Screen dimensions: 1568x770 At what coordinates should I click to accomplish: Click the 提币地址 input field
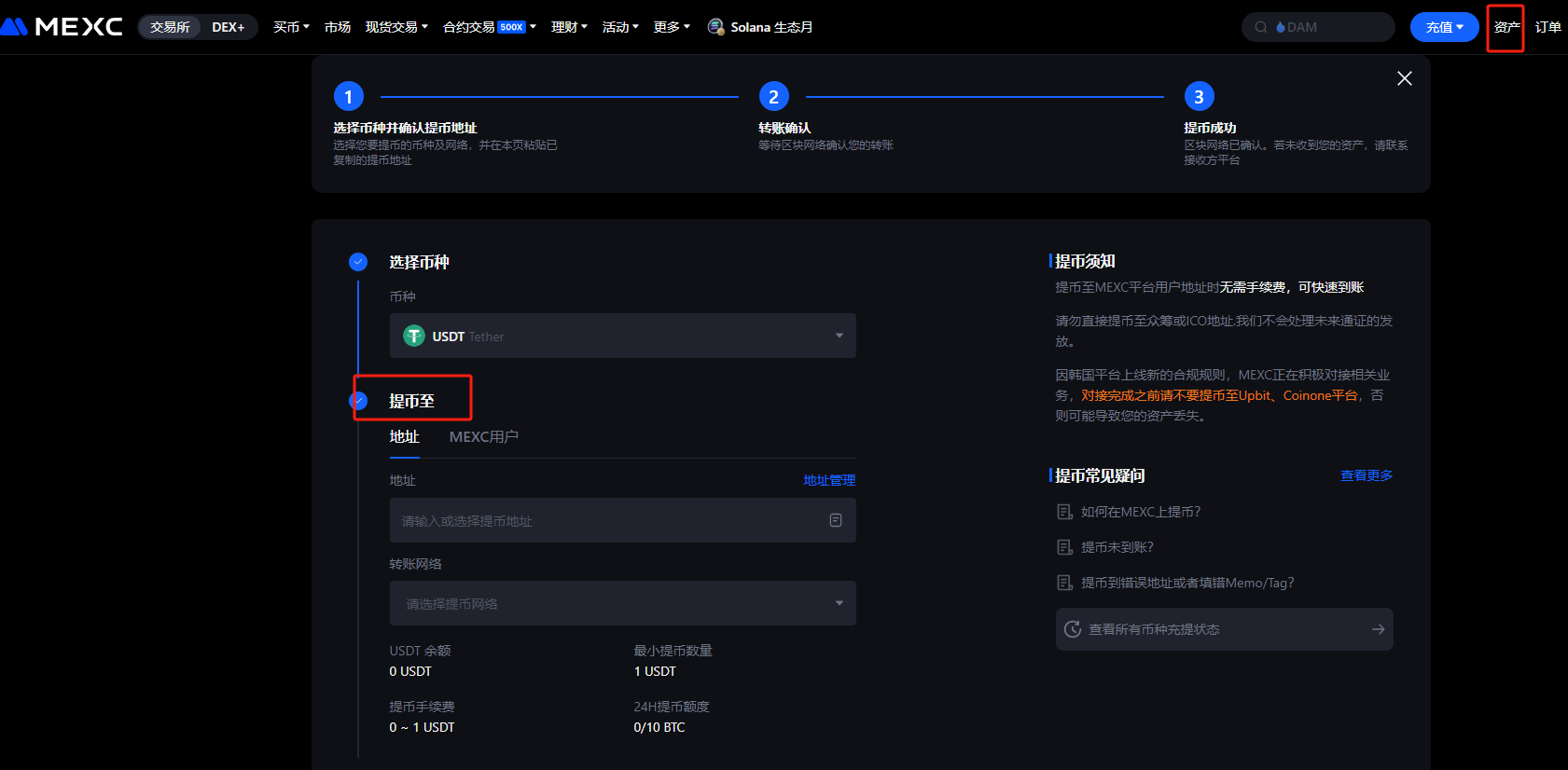(623, 520)
